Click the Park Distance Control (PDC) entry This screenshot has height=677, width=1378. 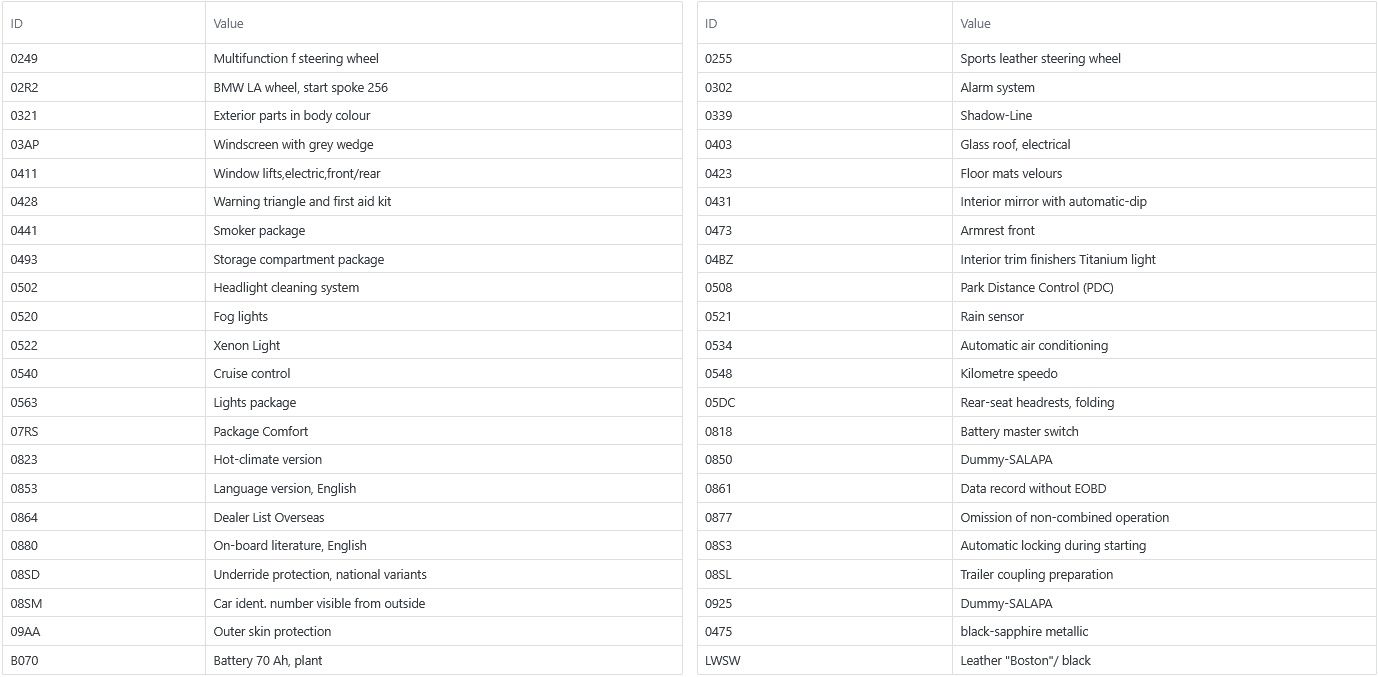pyautogui.click(x=1037, y=288)
